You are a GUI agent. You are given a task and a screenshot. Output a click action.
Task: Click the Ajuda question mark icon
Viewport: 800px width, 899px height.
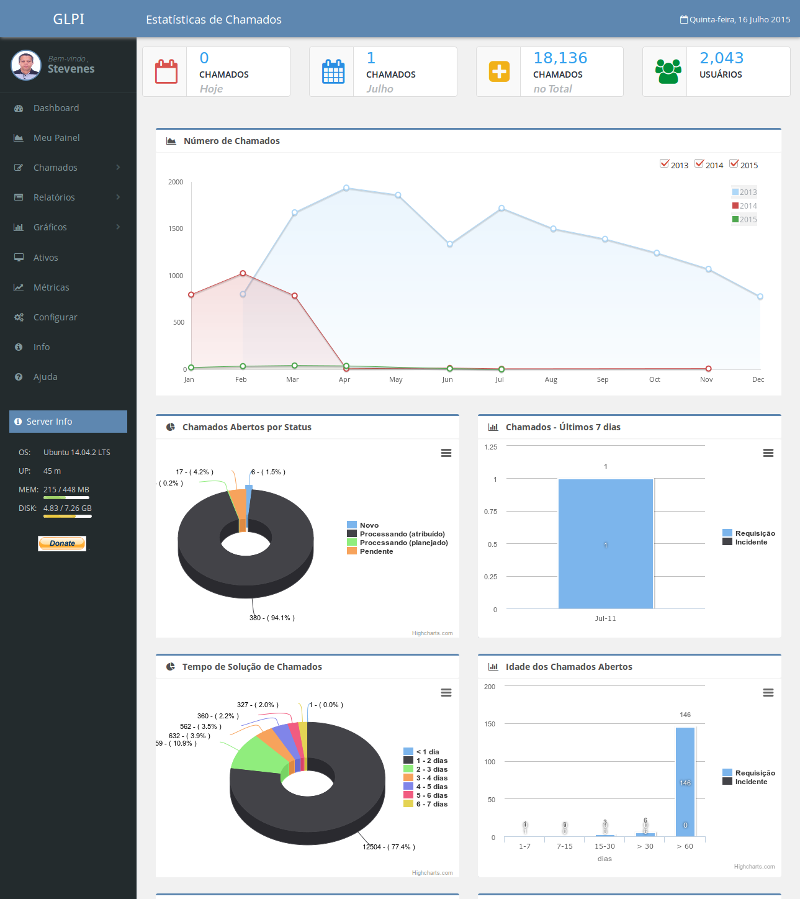pyautogui.click(x=19, y=377)
